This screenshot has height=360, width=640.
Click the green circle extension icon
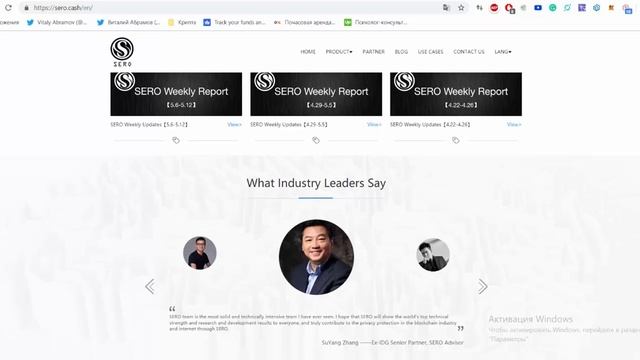click(x=553, y=8)
